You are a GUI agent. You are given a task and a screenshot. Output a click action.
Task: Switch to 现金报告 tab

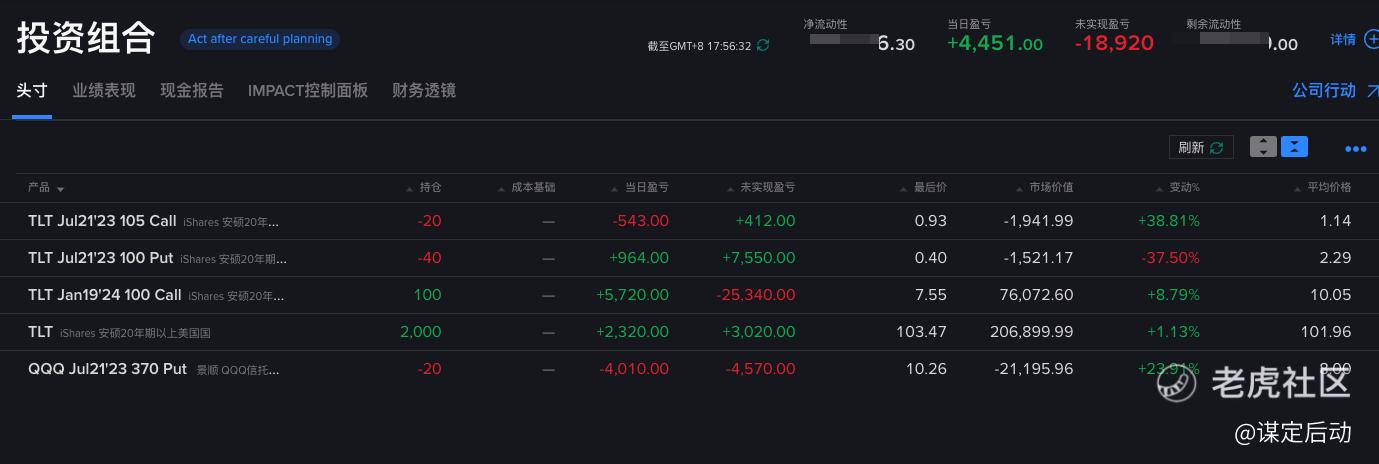click(x=192, y=90)
